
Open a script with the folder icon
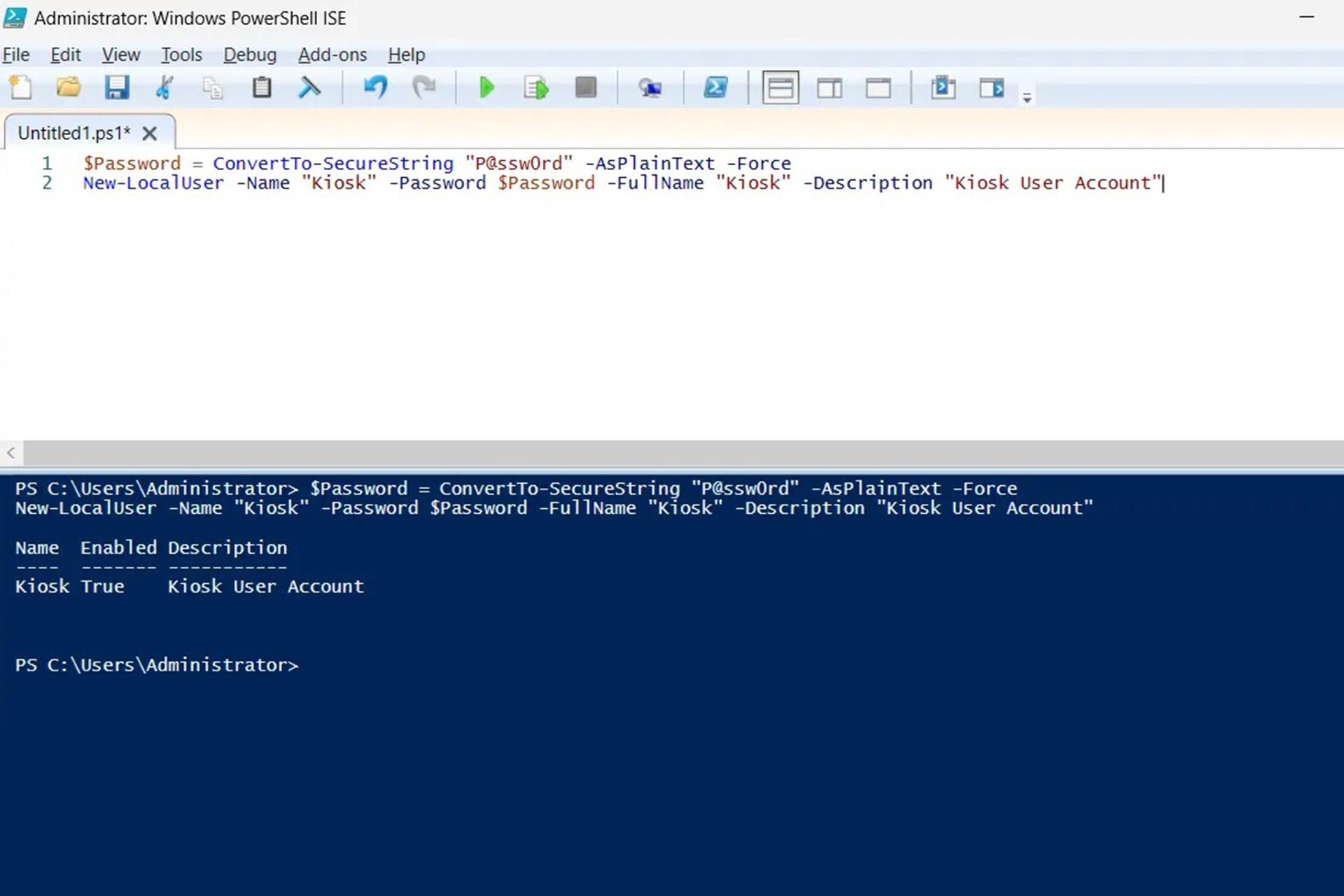69,87
